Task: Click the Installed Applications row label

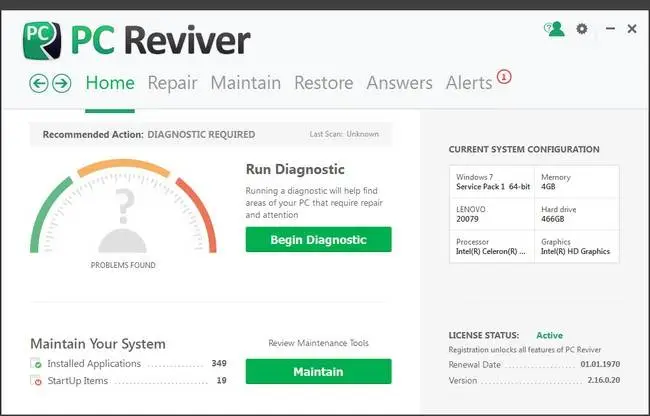Action: (x=94, y=363)
